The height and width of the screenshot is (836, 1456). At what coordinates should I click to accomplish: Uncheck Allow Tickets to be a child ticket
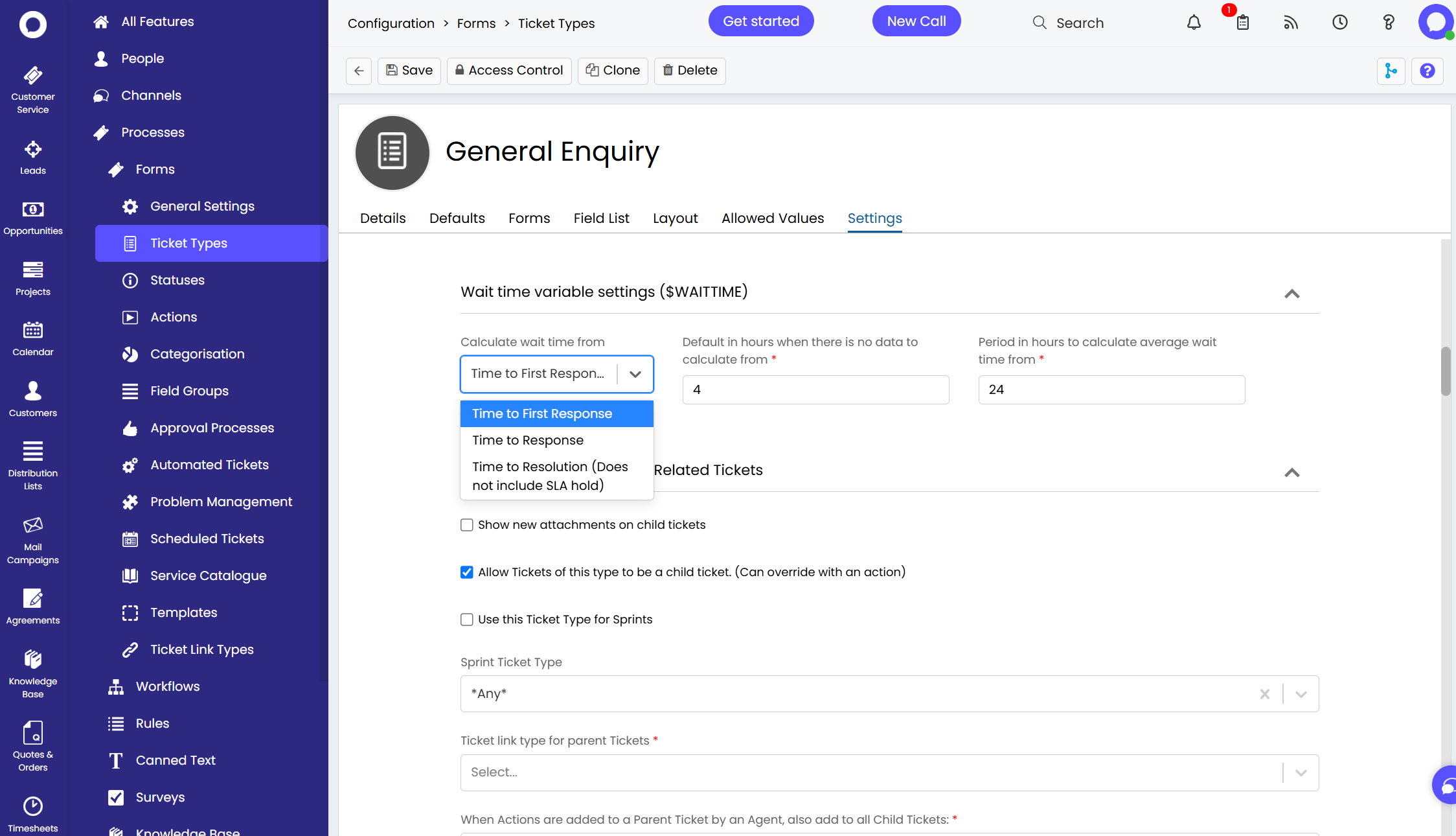pyautogui.click(x=467, y=572)
